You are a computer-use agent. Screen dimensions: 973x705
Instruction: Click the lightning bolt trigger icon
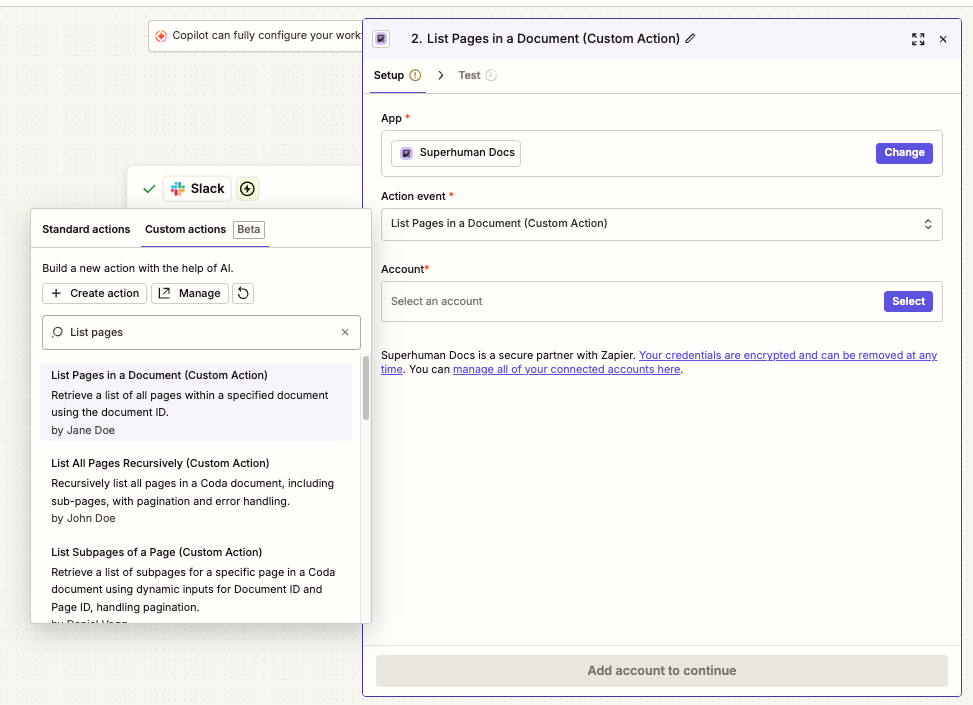click(248, 189)
